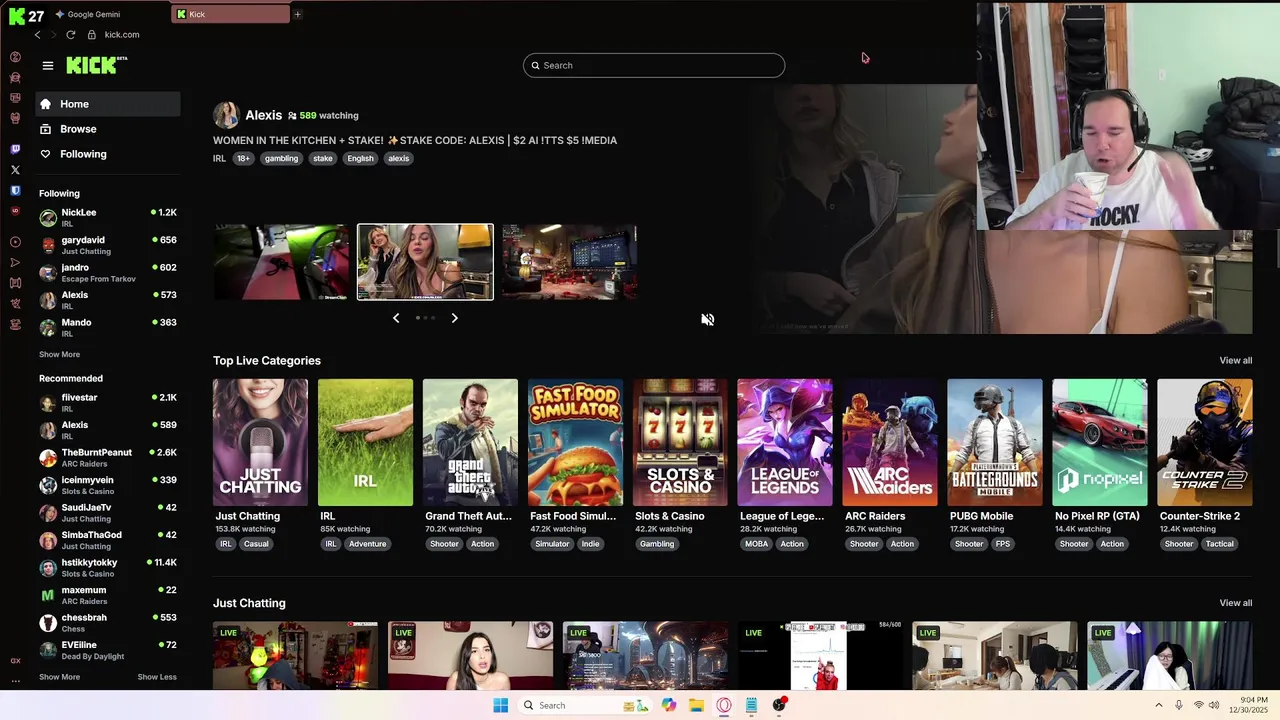
Task: Open the Windows Start button
Action: [x=501, y=705]
